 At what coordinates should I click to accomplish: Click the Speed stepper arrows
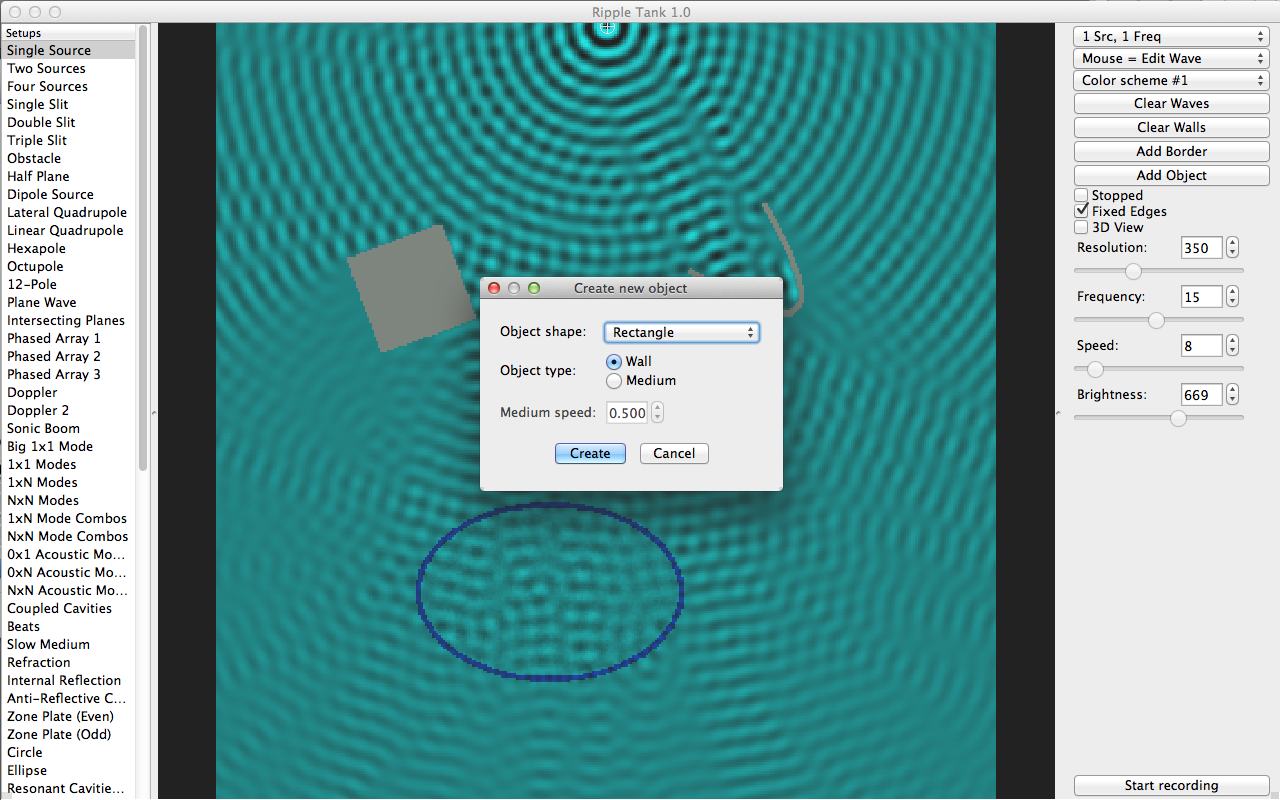click(x=1232, y=346)
